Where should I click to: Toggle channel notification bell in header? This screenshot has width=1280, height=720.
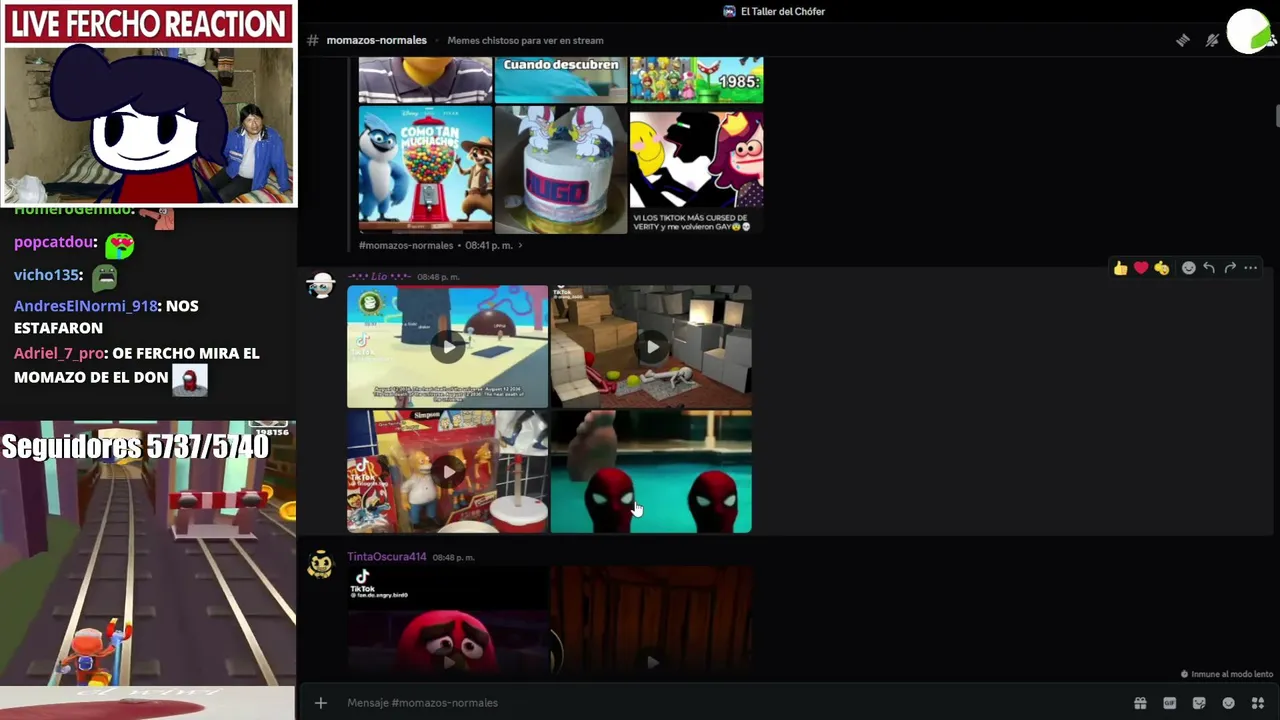[1212, 40]
